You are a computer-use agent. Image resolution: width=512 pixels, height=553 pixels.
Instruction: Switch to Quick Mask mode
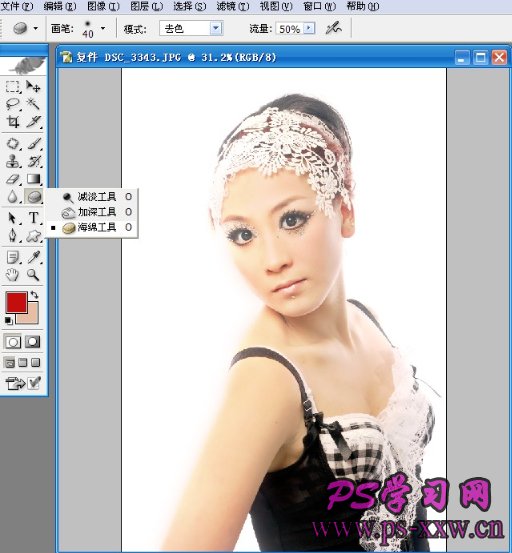(33, 342)
